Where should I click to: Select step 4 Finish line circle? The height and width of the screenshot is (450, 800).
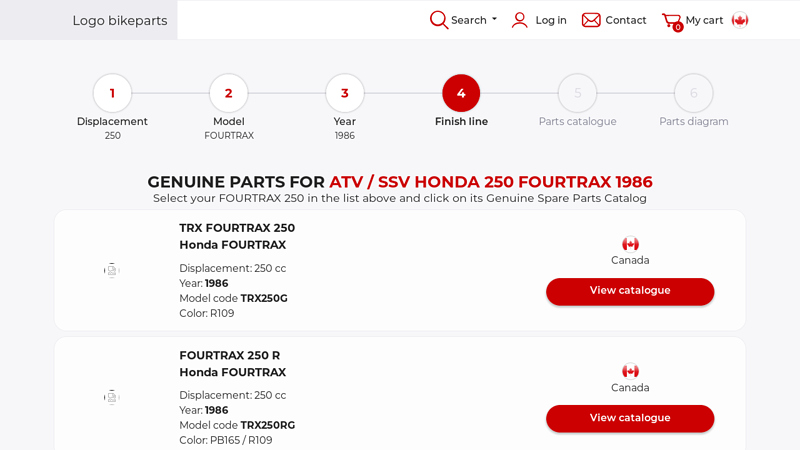click(461, 93)
